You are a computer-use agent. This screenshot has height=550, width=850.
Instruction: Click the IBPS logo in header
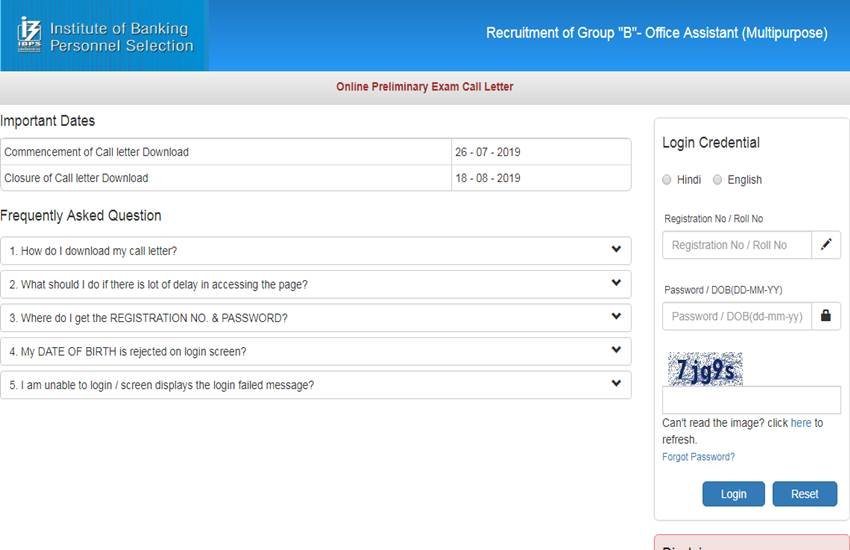29,35
